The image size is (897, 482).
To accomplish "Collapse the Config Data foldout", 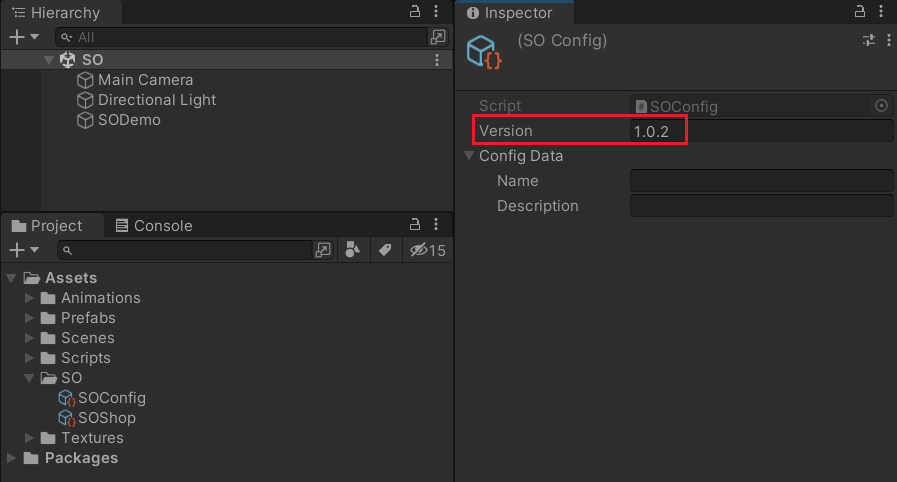I will [469, 156].
